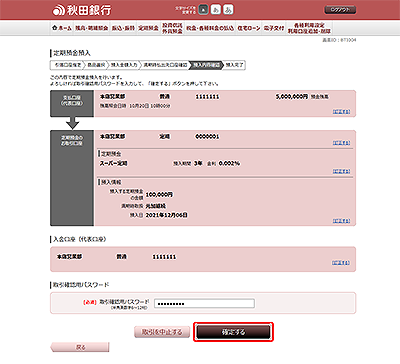Image resolution: width=400 pixels, height=364 pixels.
Task: Click the 5,000,000円 balance text
Action: pyautogui.click(x=292, y=97)
